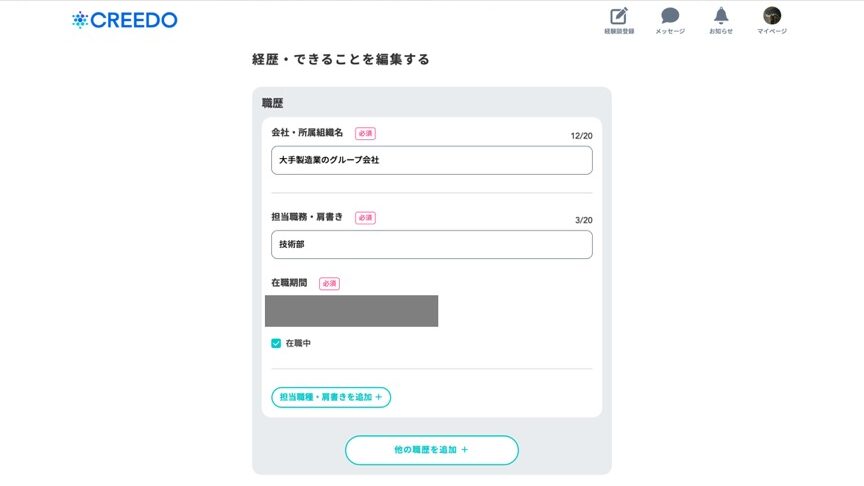This screenshot has width=864, height=486.
Task: Focus the 担当職務・肩書き field containing 技術部
Action: 431,245
